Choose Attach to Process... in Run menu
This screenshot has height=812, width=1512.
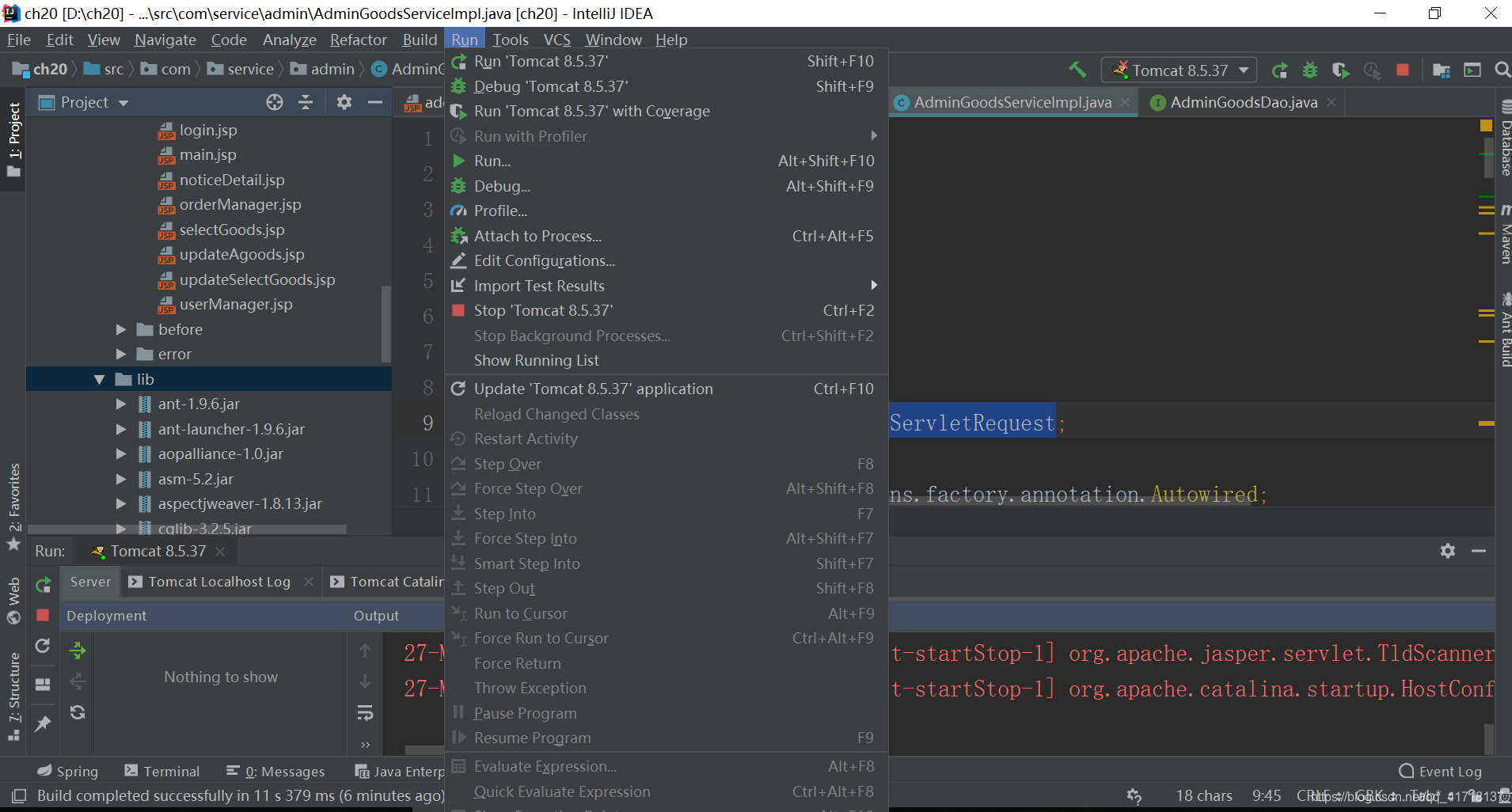point(666,236)
